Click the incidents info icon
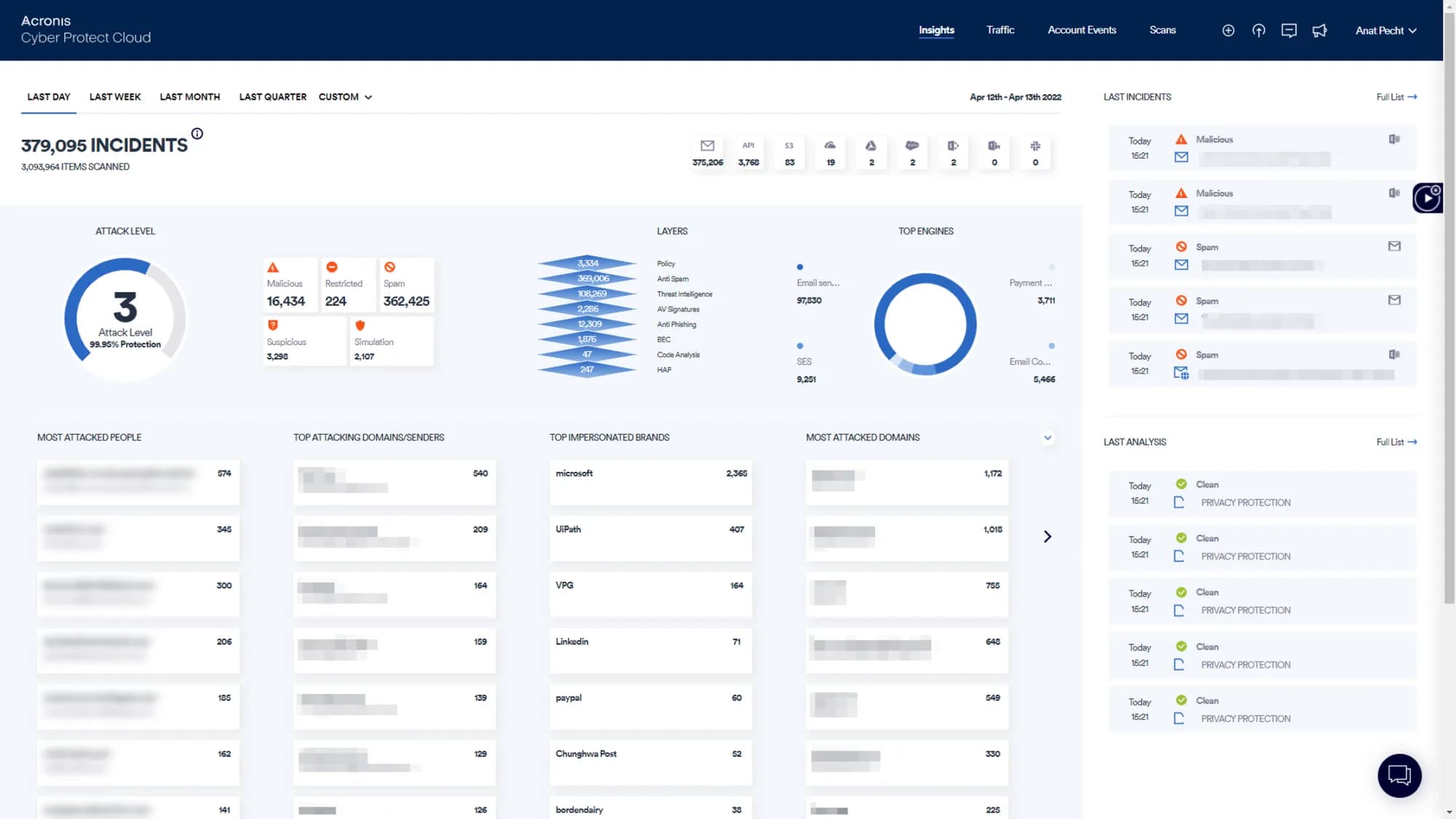The width and height of the screenshot is (1456, 819). click(197, 134)
